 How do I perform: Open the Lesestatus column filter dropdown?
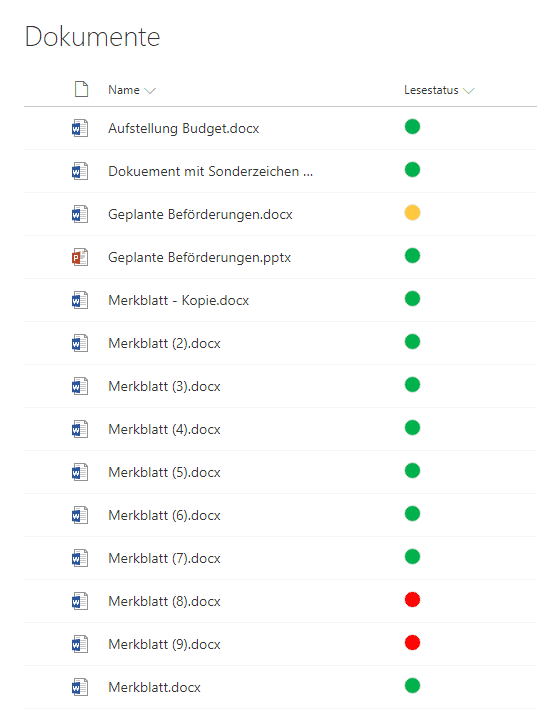click(x=469, y=91)
